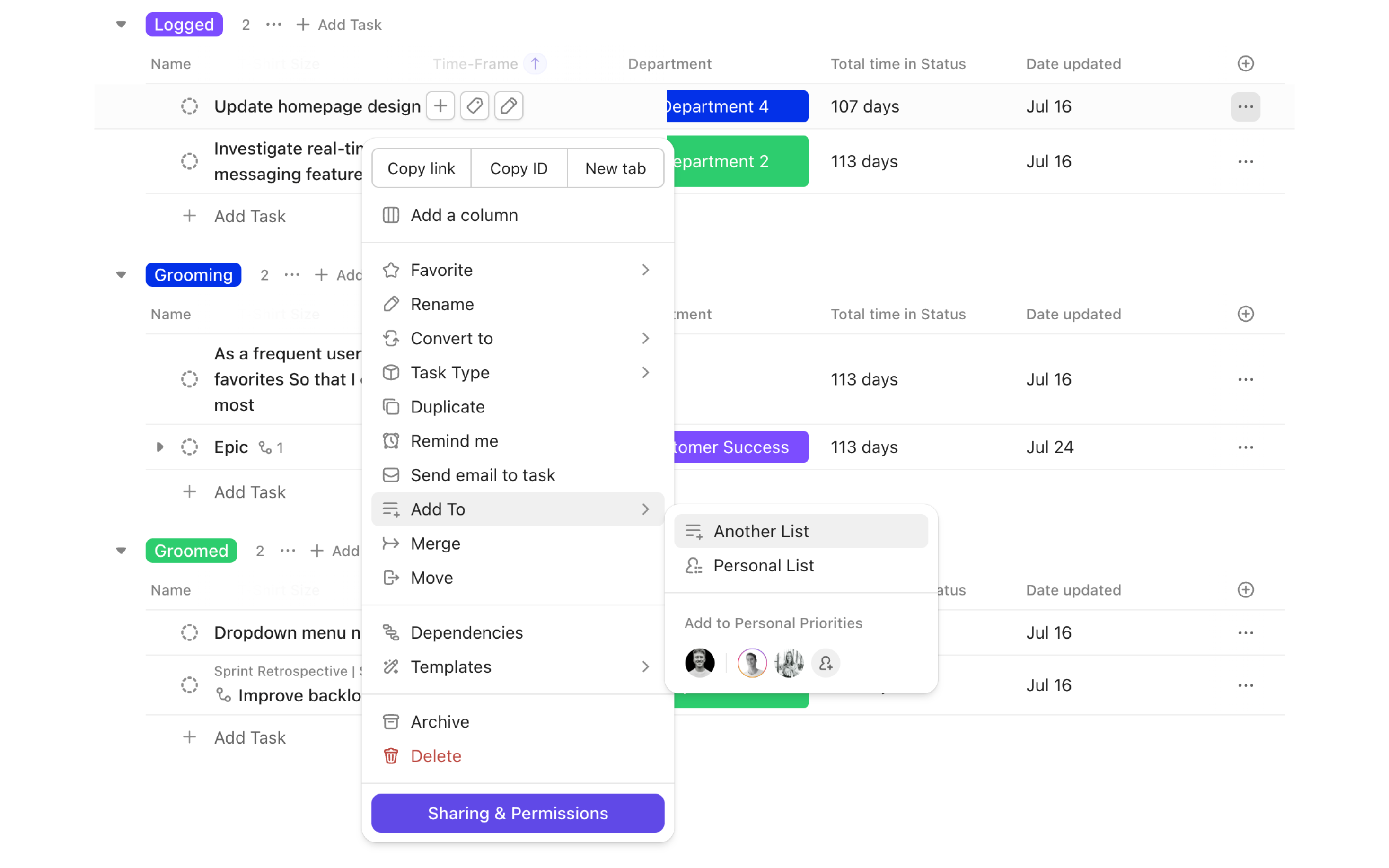This screenshot has height=868, width=1389.
Task: Open the ellipsis menu for the Epic task row
Action: (x=1245, y=447)
